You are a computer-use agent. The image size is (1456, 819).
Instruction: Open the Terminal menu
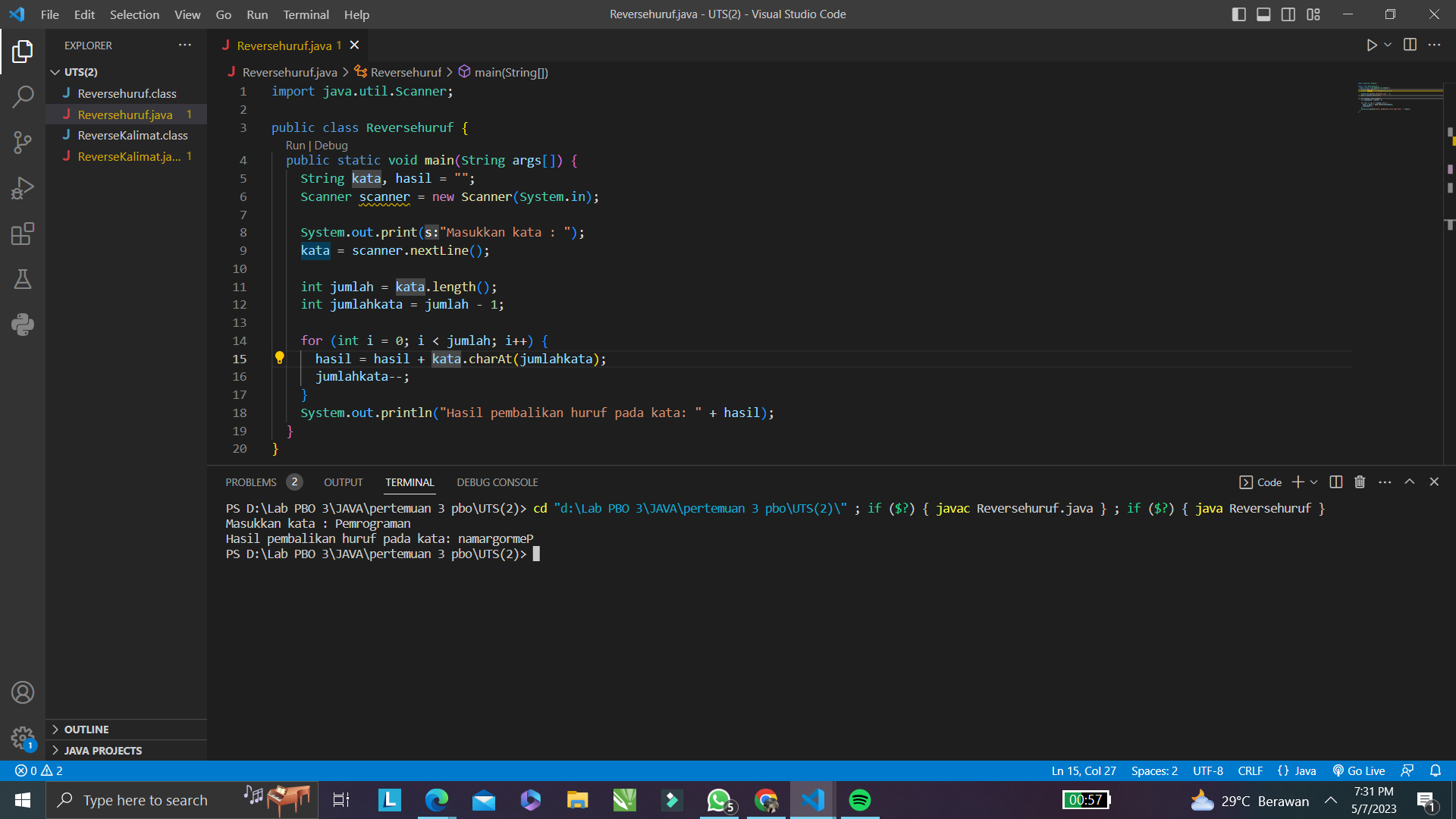pos(306,14)
